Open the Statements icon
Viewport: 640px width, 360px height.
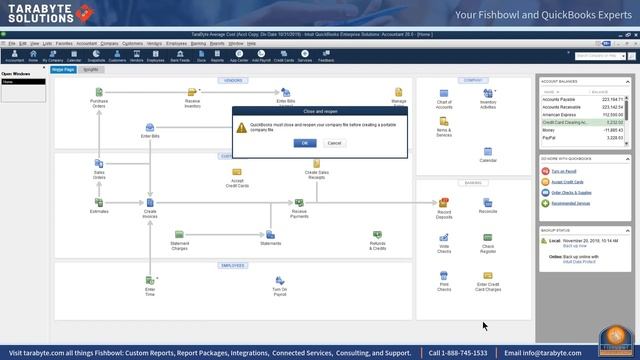click(x=270, y=238)
